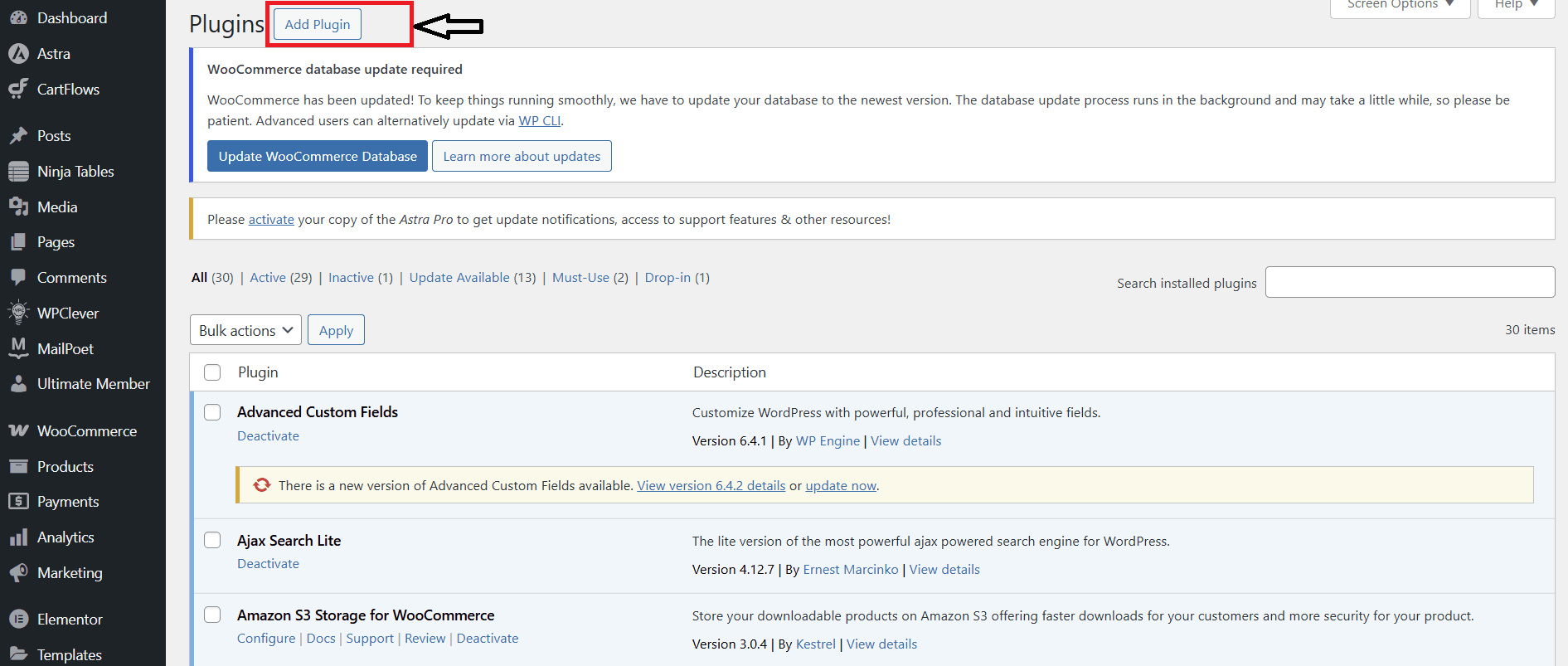Click the Astra logo icon
This screenshot has width=1568, height=666.
[18, 53]
